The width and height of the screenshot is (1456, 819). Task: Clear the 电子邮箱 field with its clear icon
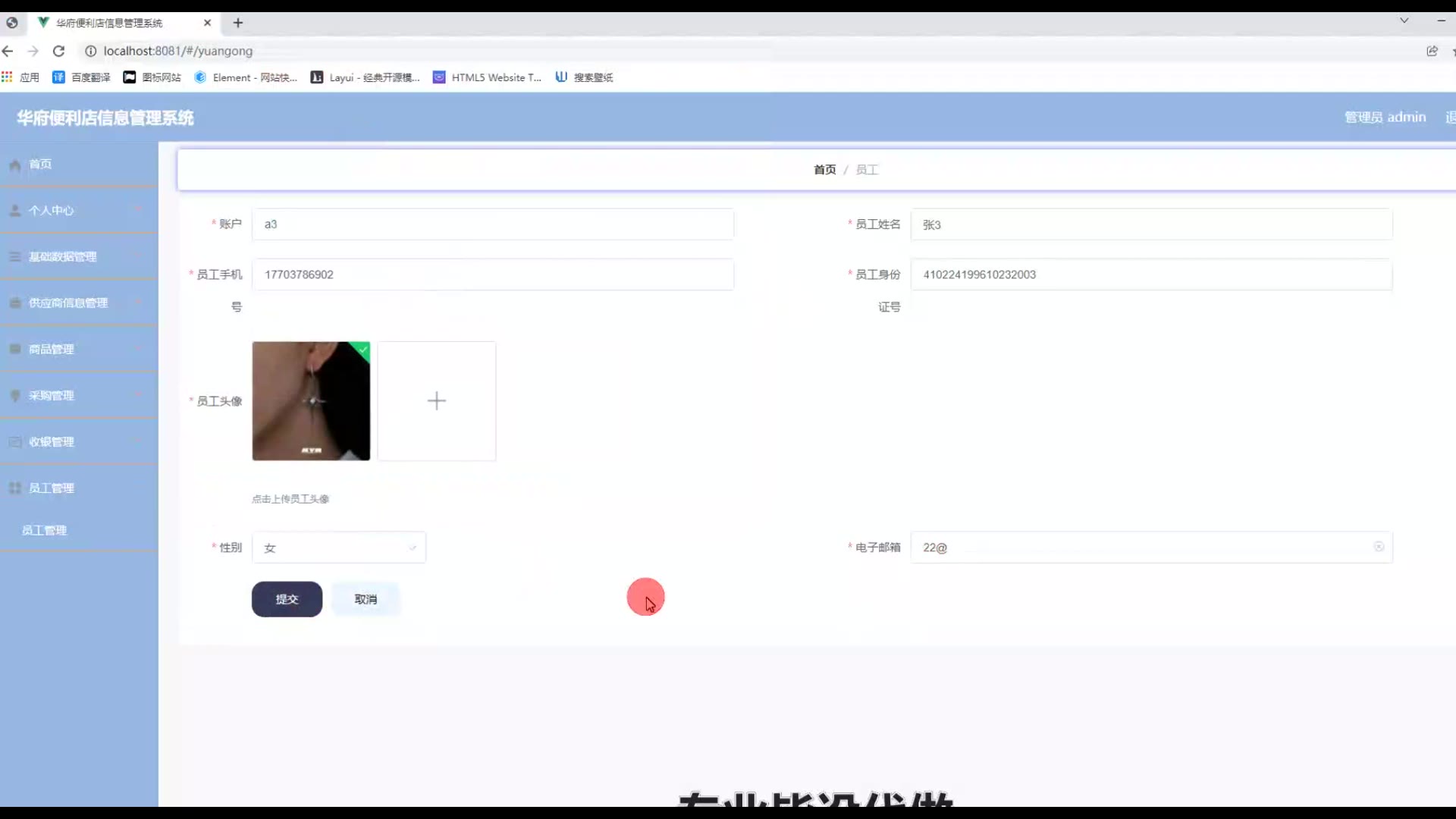[x=1379, y=547]
